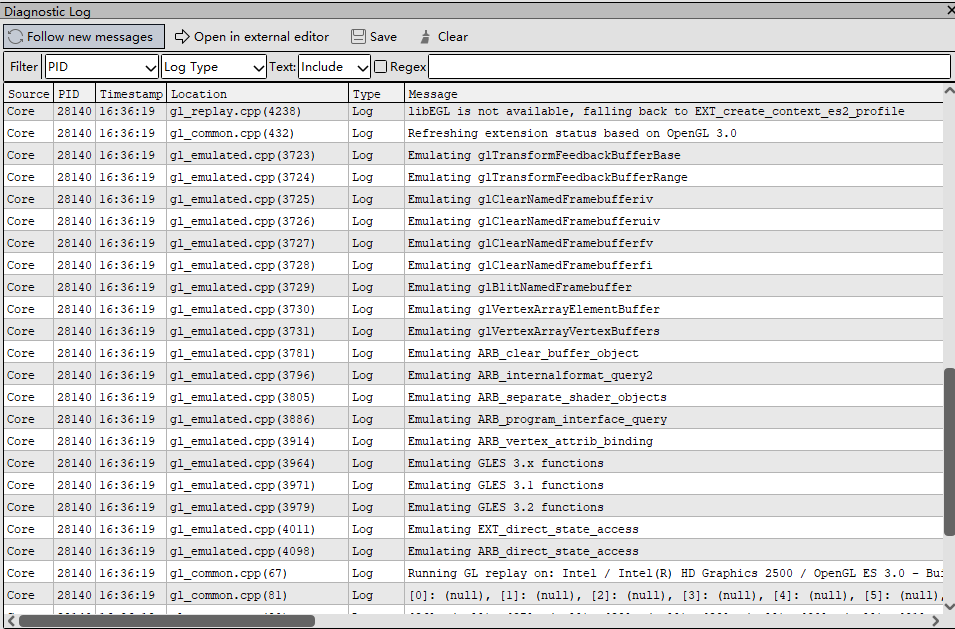The image size is (955, 629).
Task: Select 'Emulating ARB_clear_buffer_object' message
Action: [523, 353]
